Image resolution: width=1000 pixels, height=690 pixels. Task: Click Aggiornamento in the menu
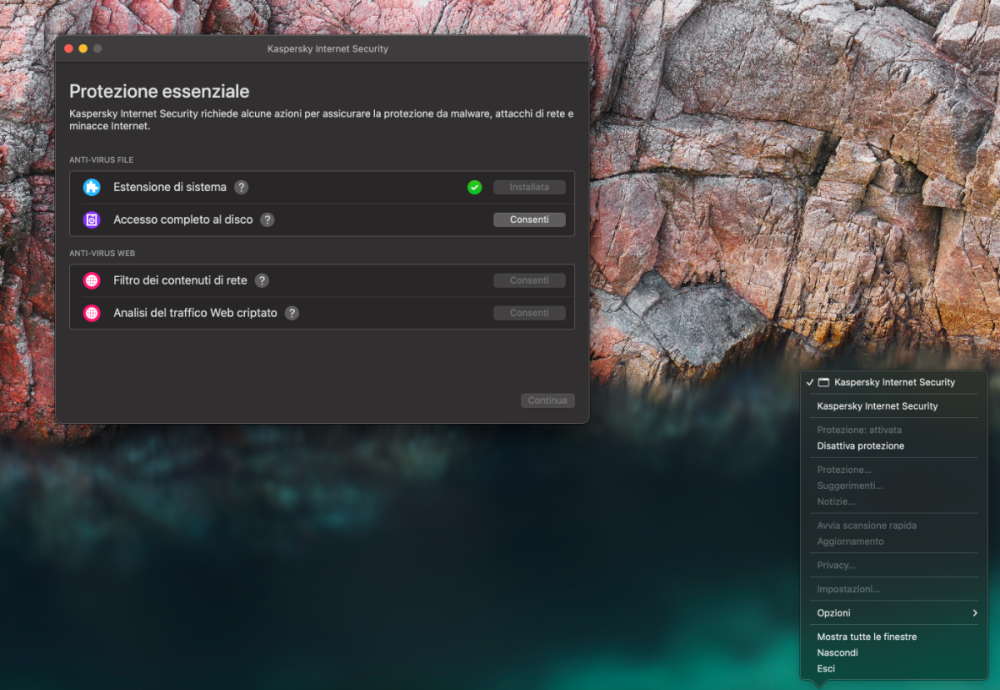pyautogui.click(x=893, y=541)
